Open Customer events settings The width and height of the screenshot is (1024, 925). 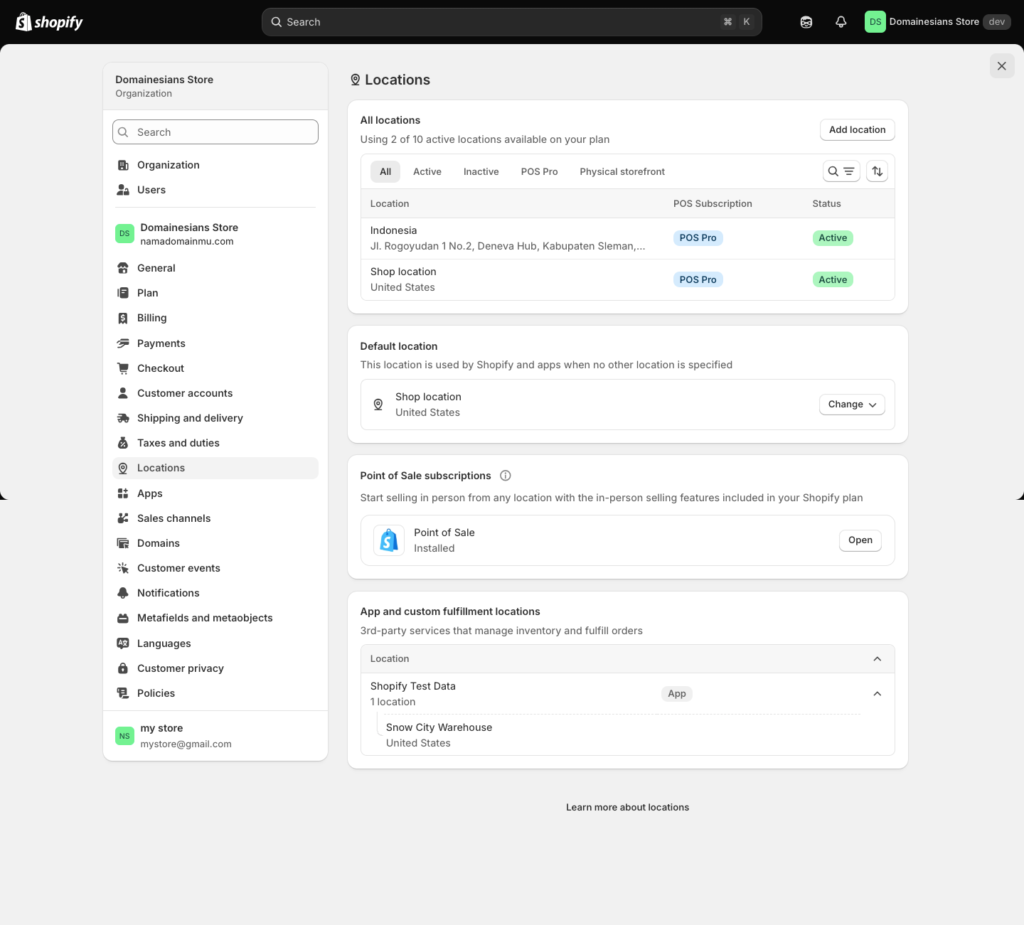coord(215,568)
